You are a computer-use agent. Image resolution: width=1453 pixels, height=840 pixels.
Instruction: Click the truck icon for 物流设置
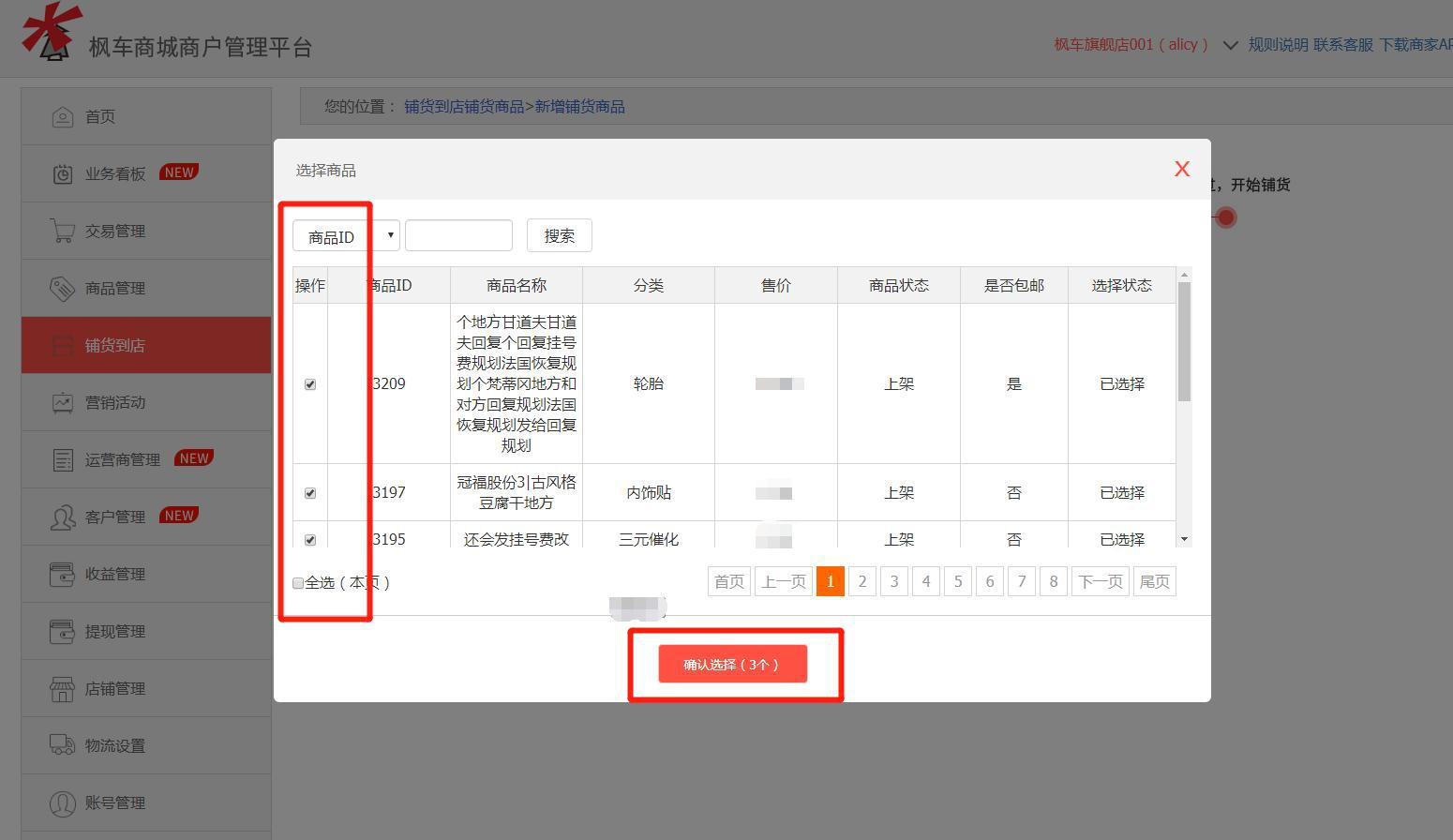62,746
